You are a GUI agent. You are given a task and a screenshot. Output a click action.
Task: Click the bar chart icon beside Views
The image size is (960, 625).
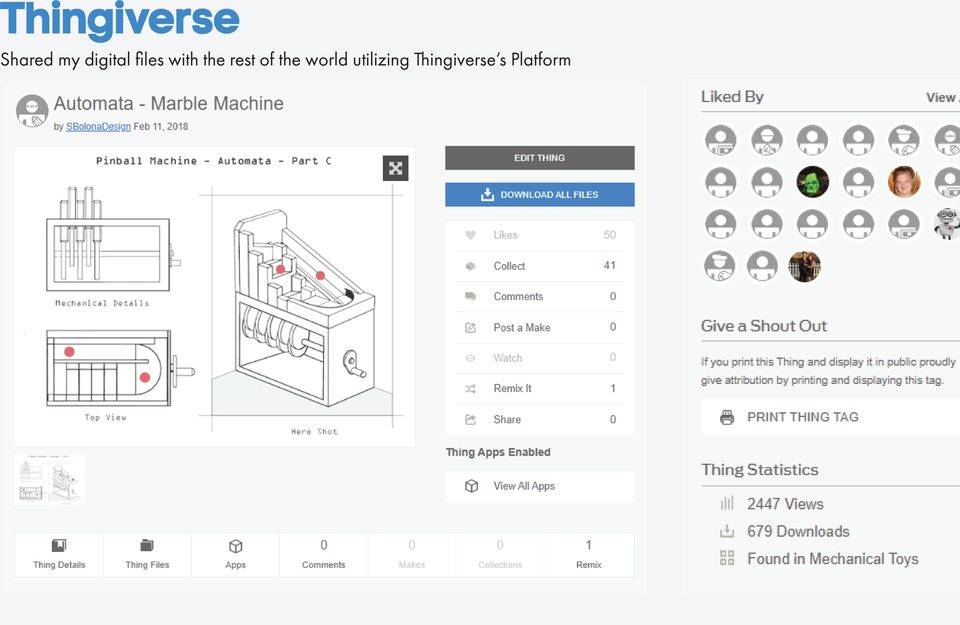pyautogui.click(x=727, y=504)
